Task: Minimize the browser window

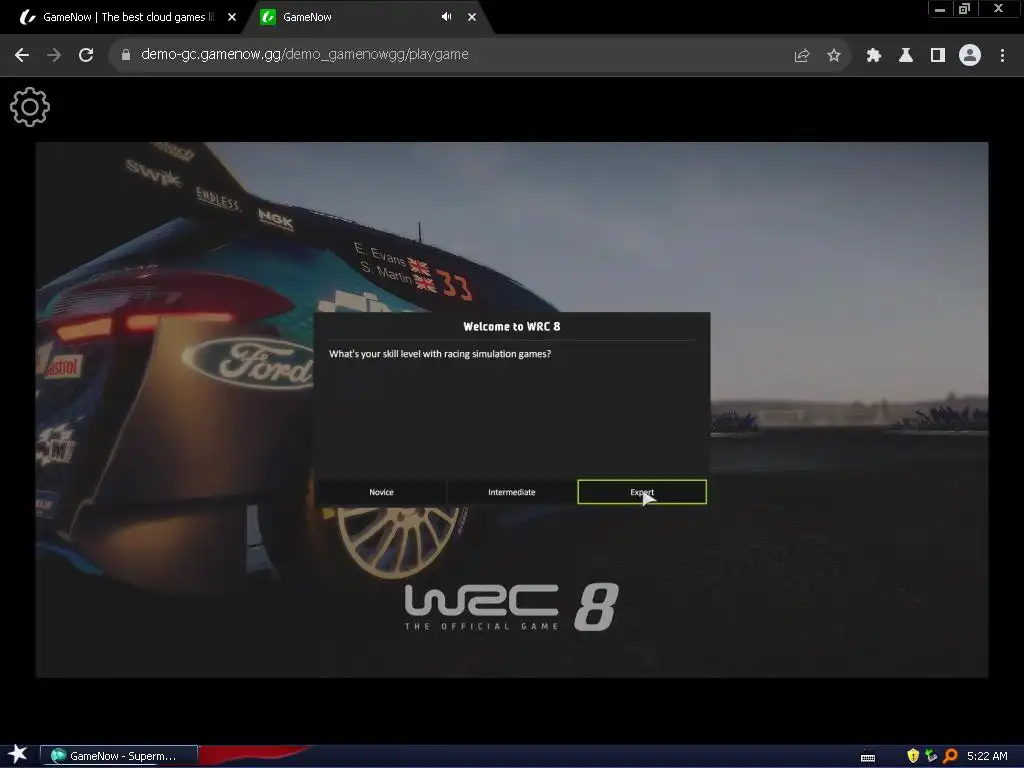Action: 940,9
